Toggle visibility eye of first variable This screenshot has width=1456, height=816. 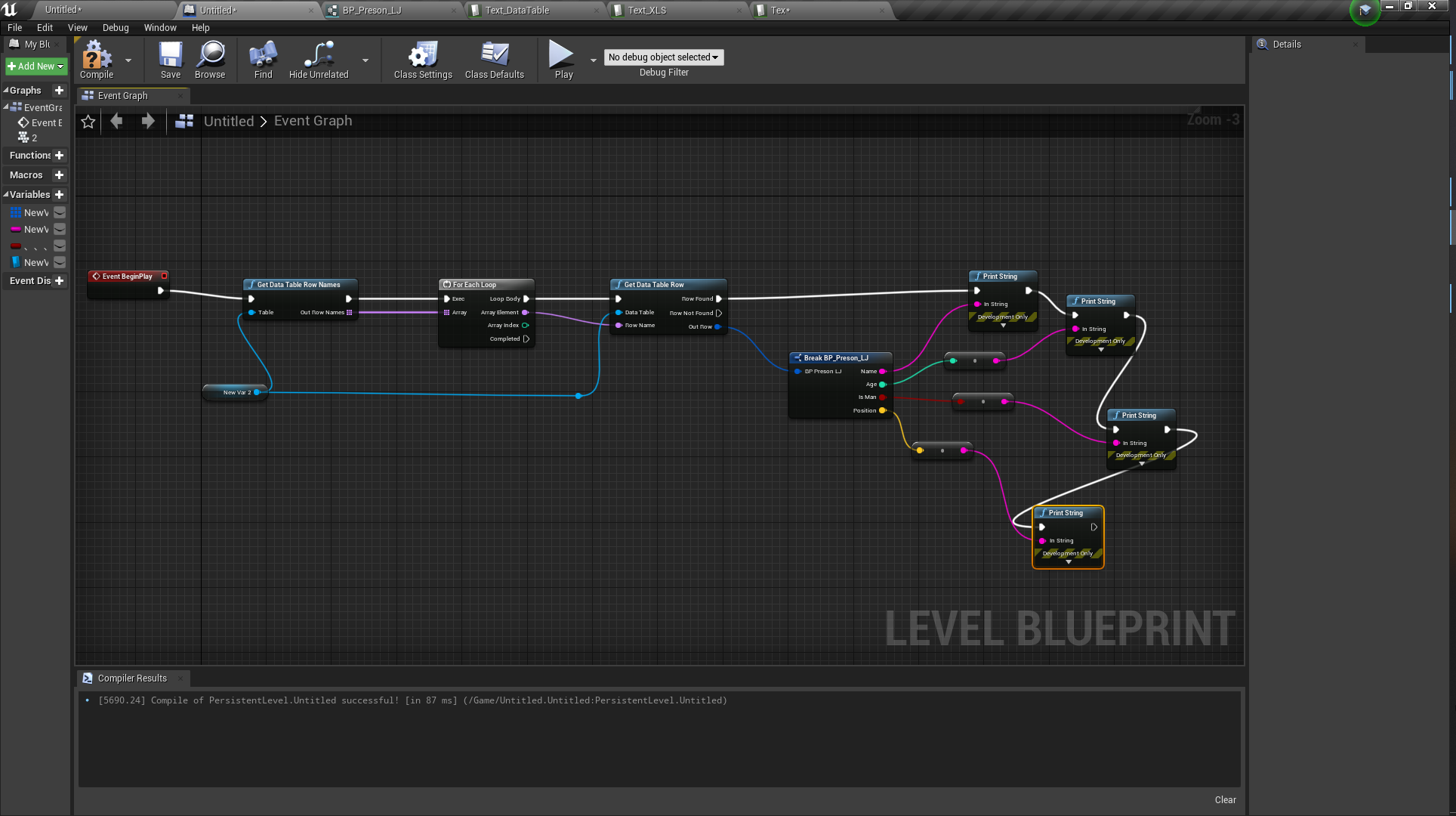60,213
